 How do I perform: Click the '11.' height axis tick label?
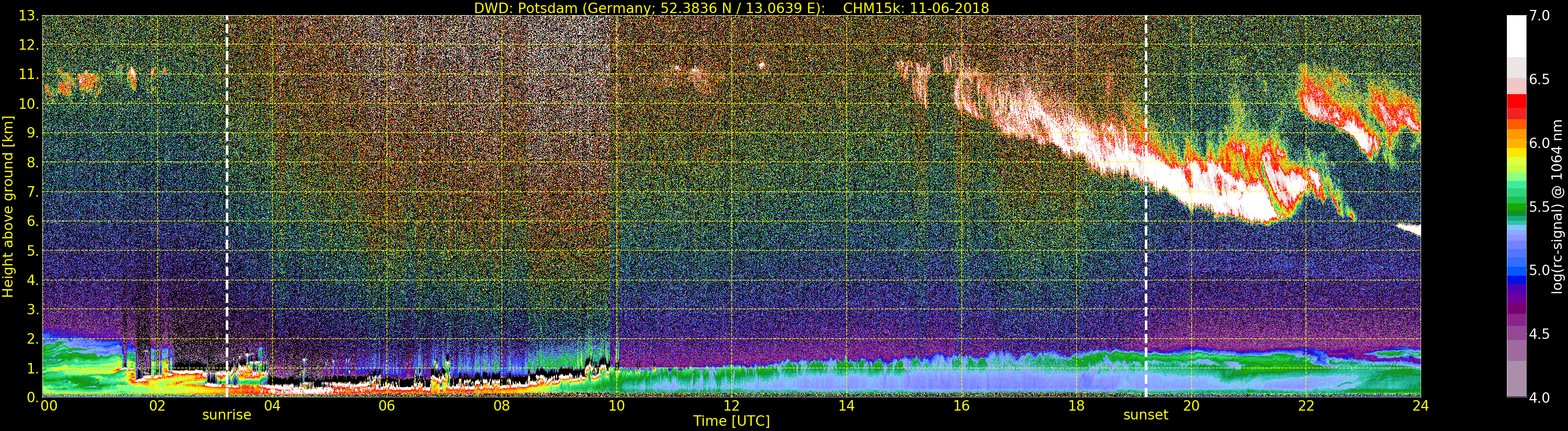coord(29,74)
